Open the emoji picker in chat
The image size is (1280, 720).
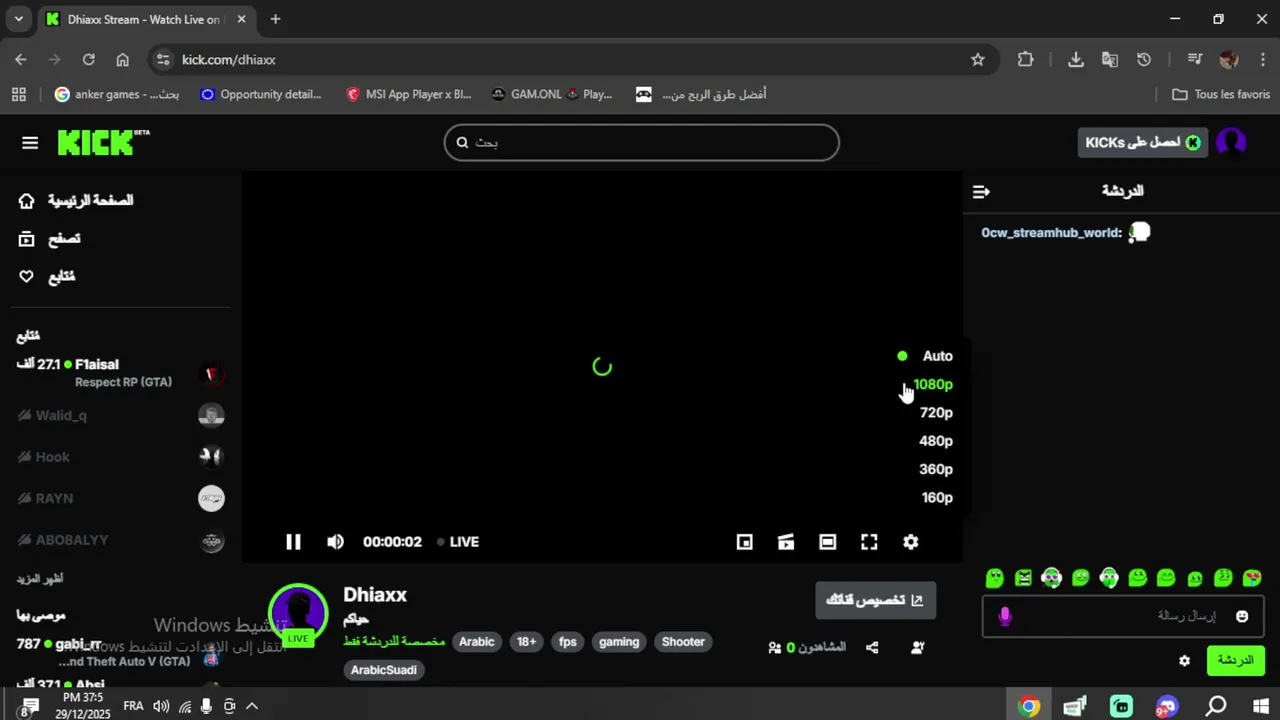(x=1242, y=617)
